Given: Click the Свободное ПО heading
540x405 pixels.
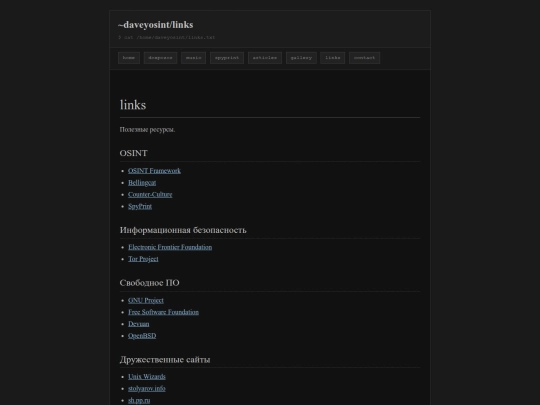Looking at the screenshot, I should 149,283.
